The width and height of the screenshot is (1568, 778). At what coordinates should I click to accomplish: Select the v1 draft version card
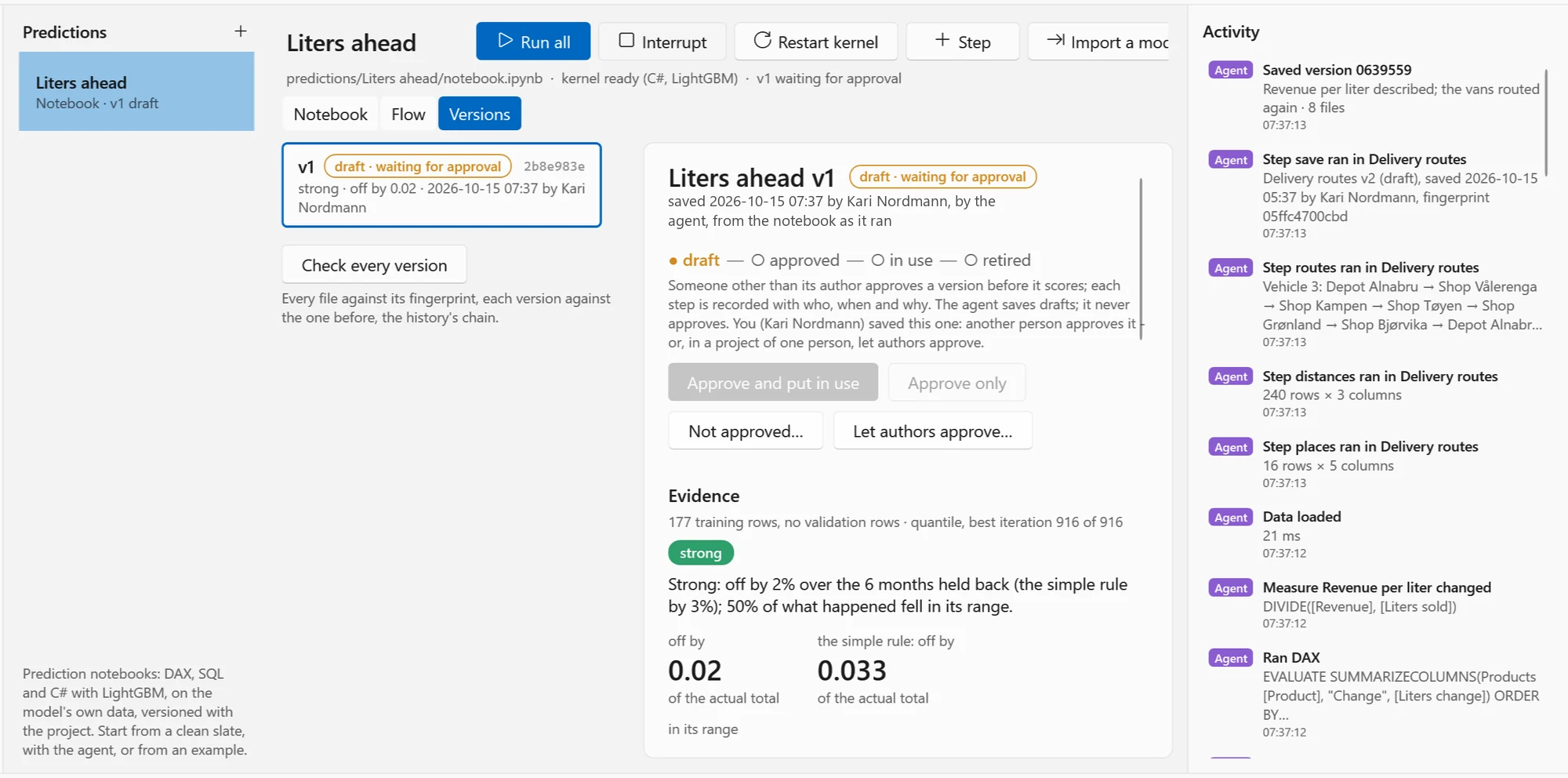(x=441, y=186)
